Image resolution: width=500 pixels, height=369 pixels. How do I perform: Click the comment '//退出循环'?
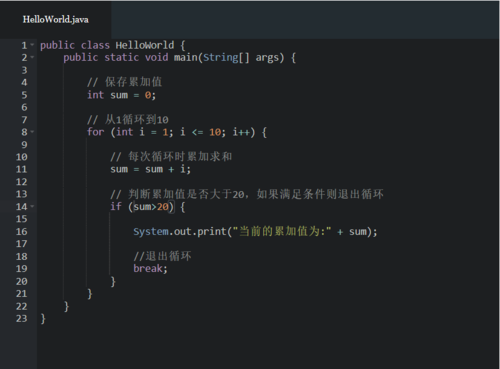pyautogui.click(x=162, y=256)
